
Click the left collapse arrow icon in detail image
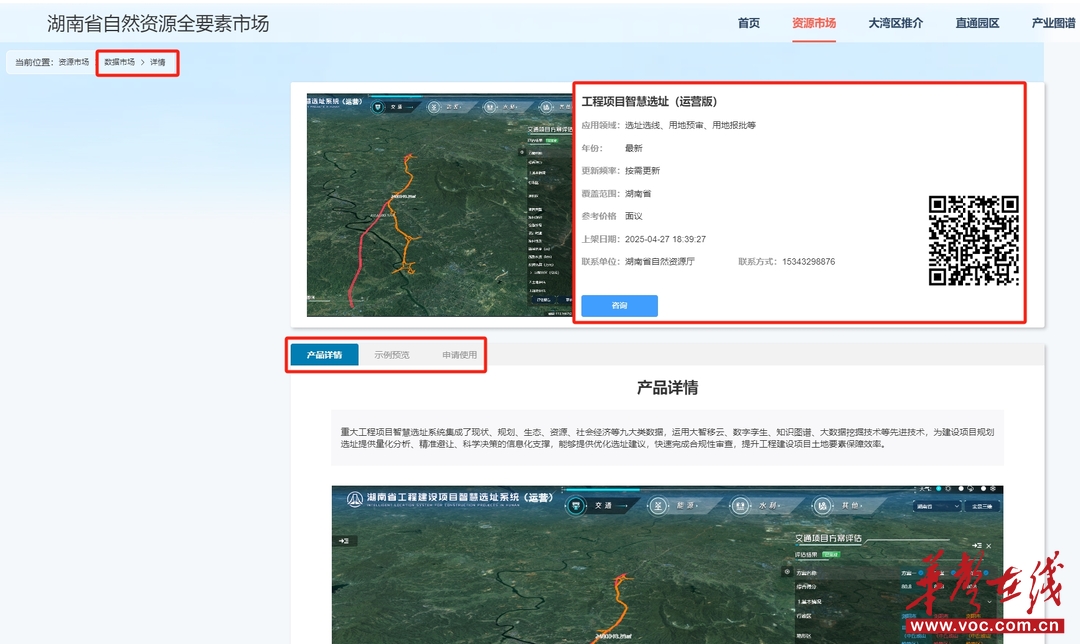click(344, 541)
